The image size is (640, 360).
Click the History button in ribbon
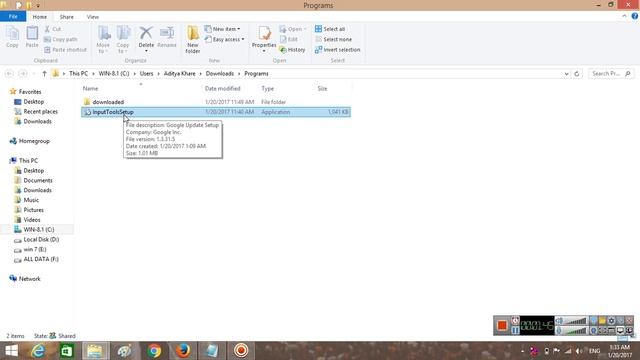(x=292, y=50)
